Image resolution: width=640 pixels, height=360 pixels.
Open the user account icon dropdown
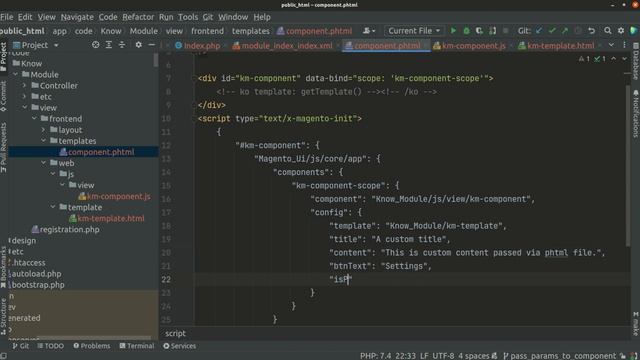[369, 31]
